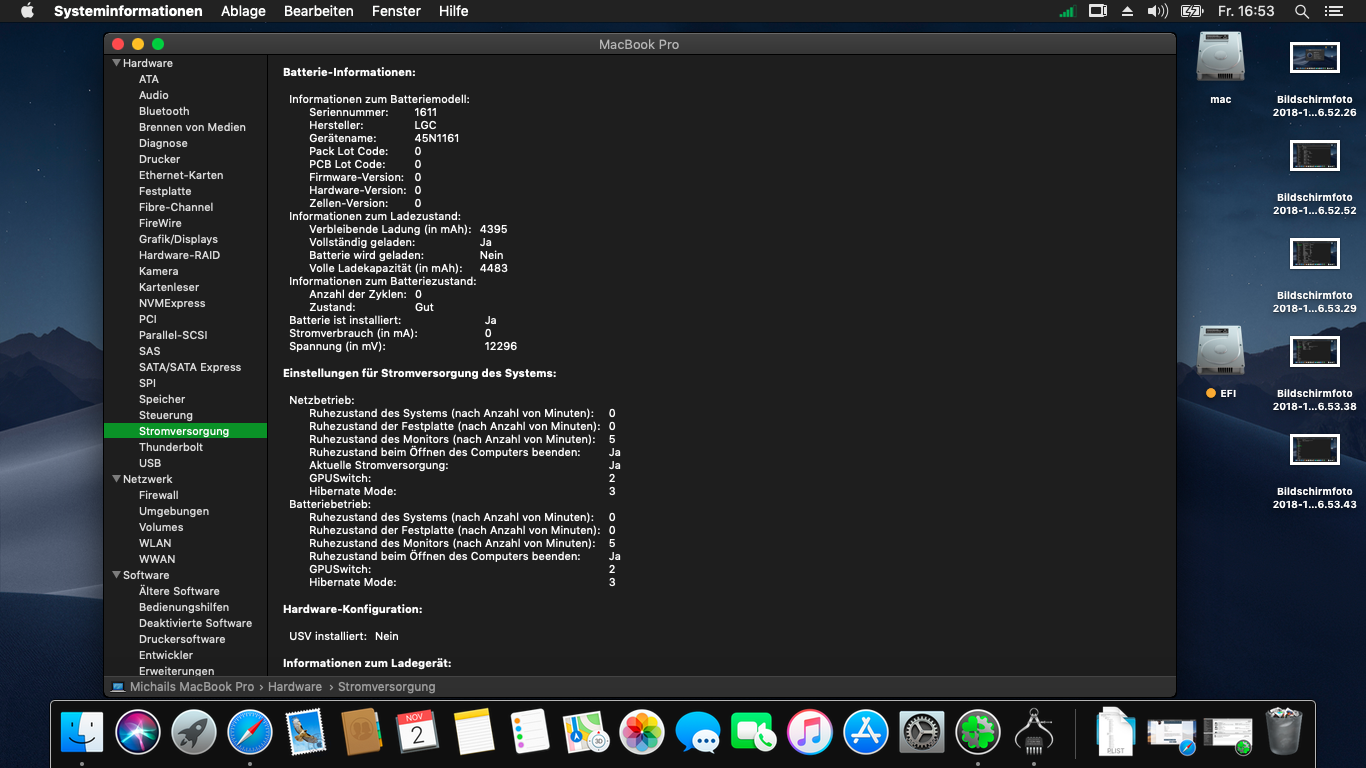1366x768 pixels.
Task: Open Mail stamp icon in Dock
Action: (x=306, y=732)
